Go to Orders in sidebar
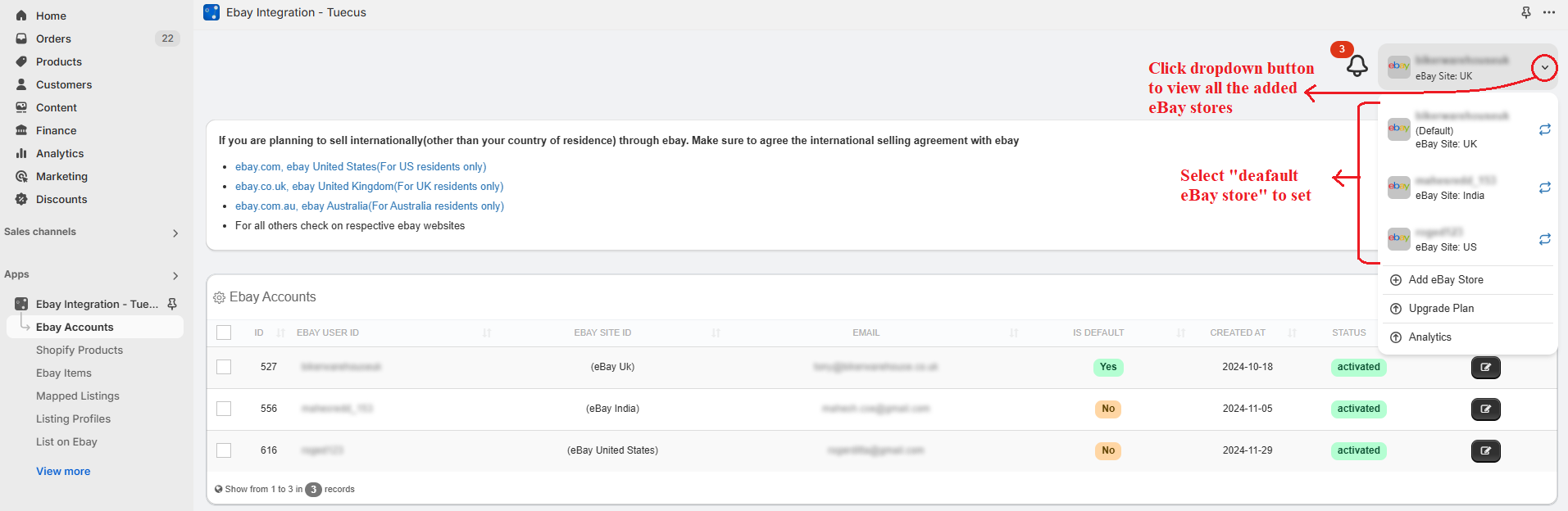1568x511 pixels. click(53, 38)
